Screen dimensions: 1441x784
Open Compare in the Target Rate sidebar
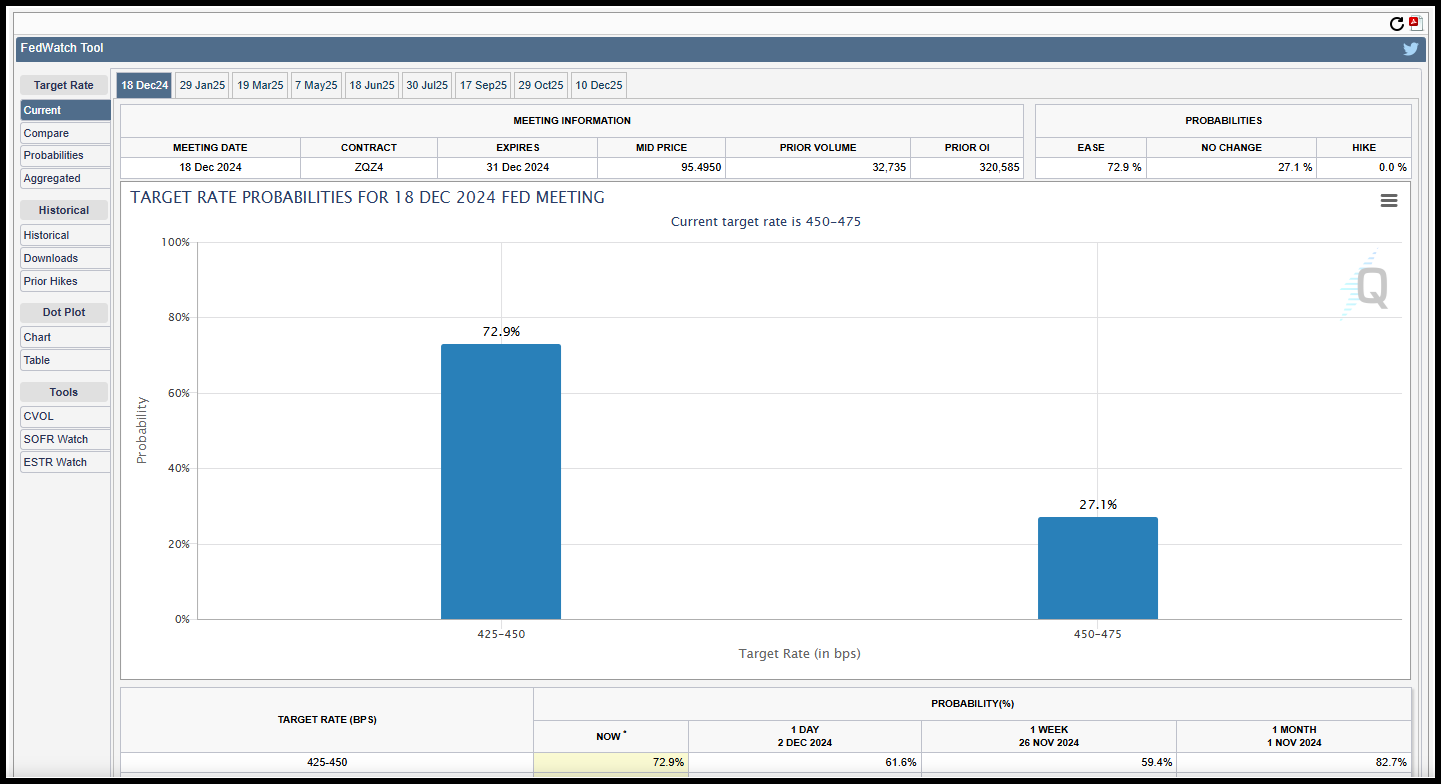65,133
